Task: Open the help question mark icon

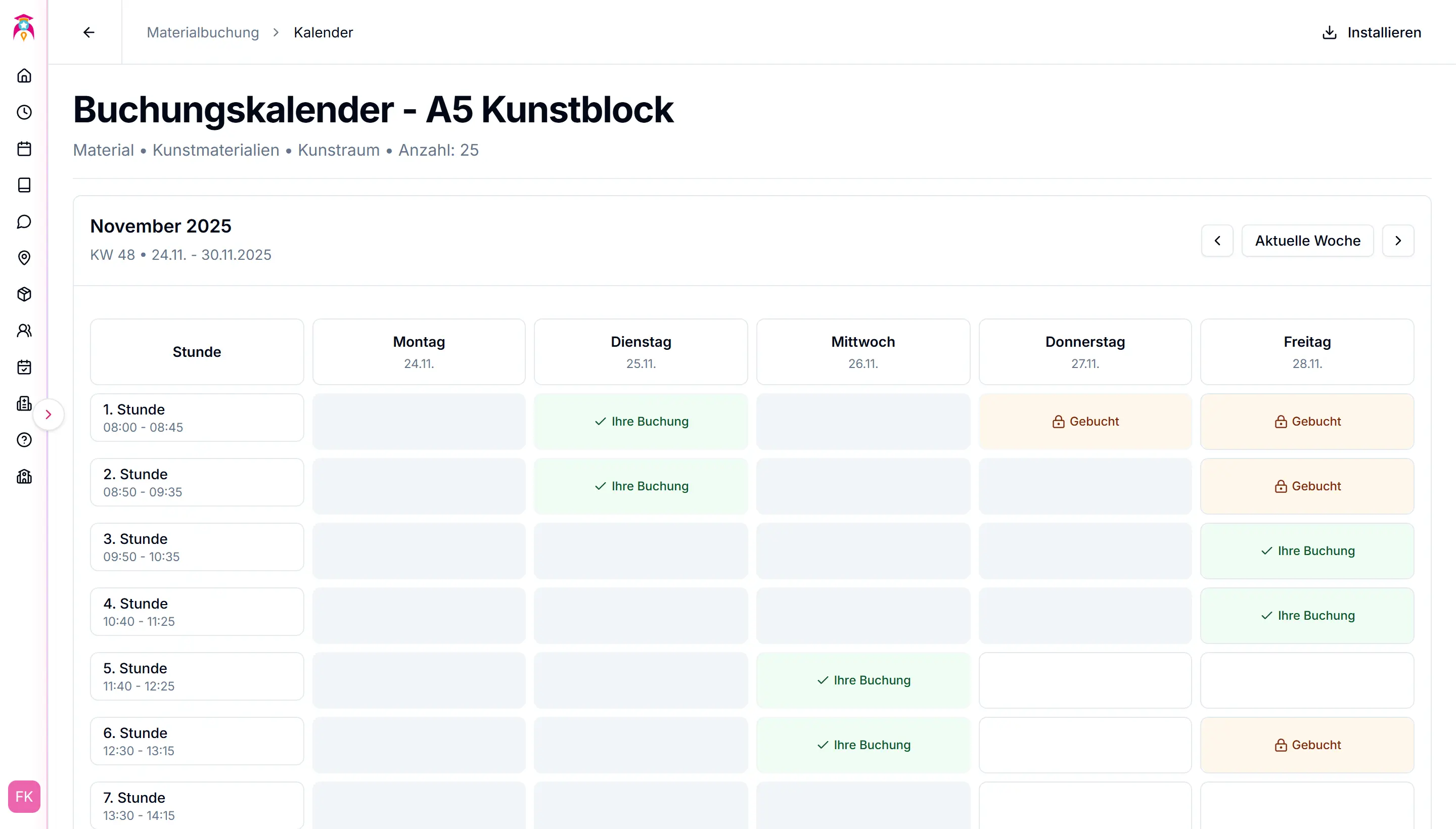Action: pyautogui.click(x=24, y=440)
